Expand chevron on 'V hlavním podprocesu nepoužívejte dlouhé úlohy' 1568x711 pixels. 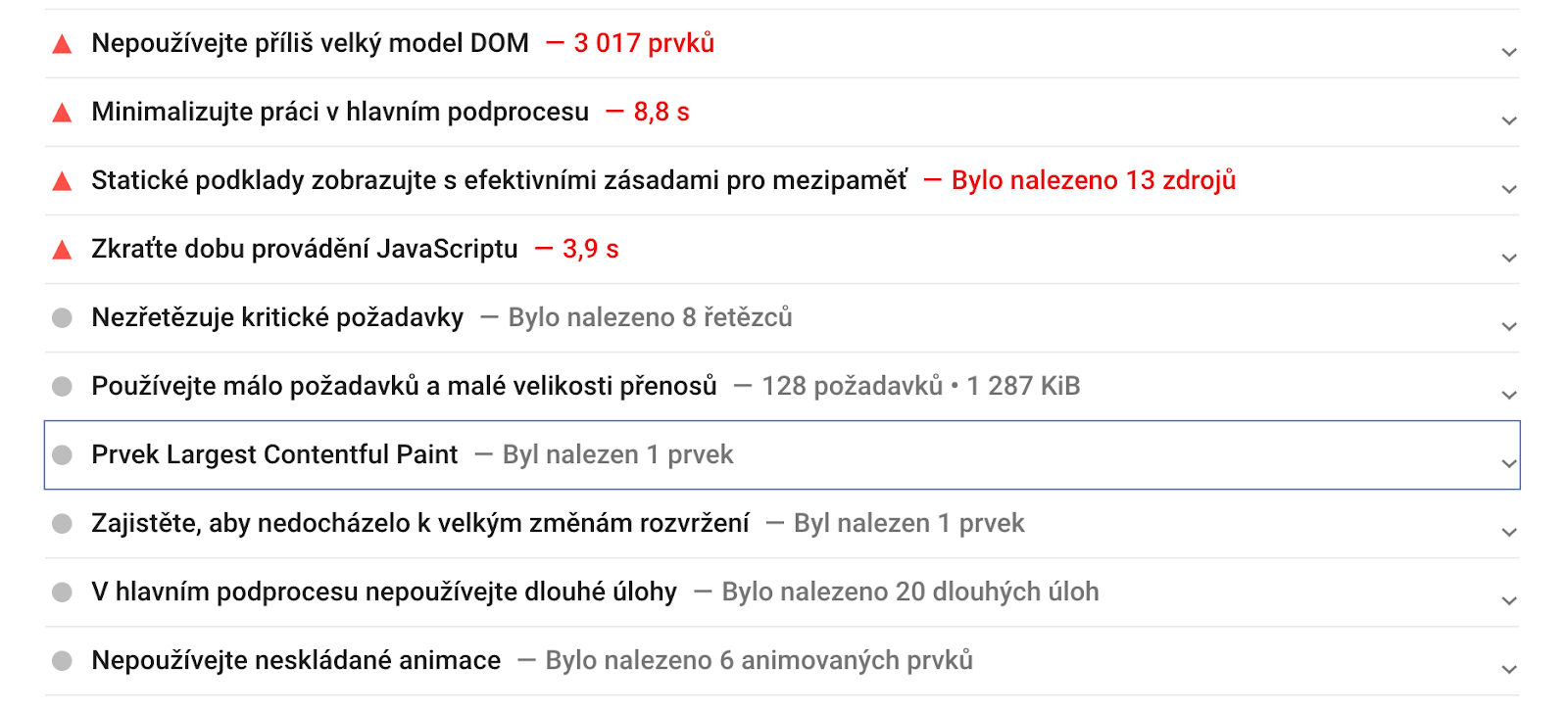[x=1509, y=600]
